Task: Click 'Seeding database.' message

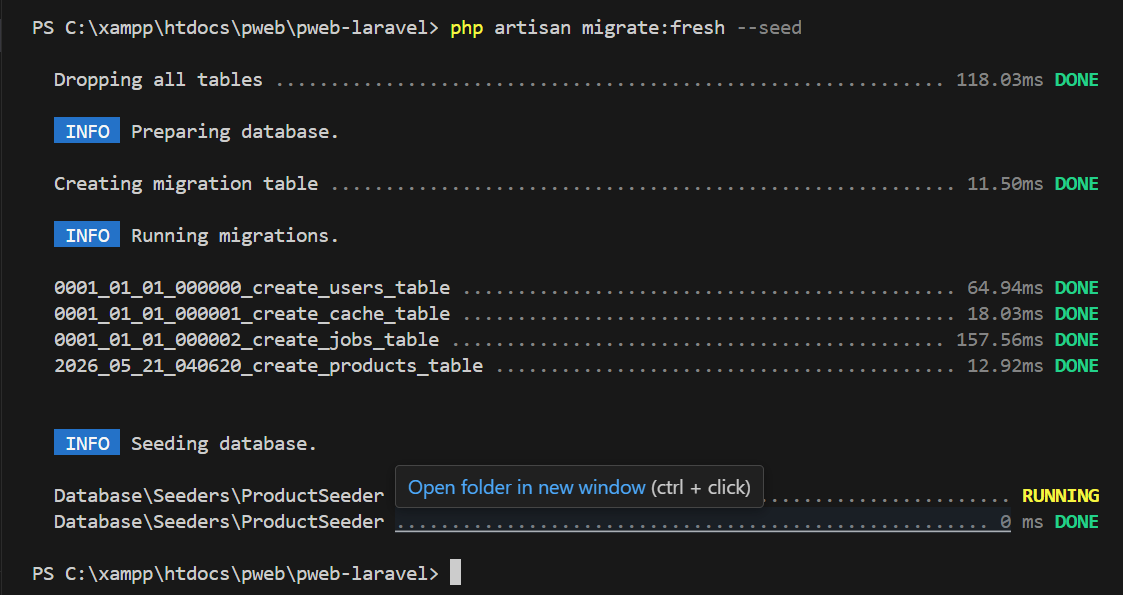Action: point(224,444)
